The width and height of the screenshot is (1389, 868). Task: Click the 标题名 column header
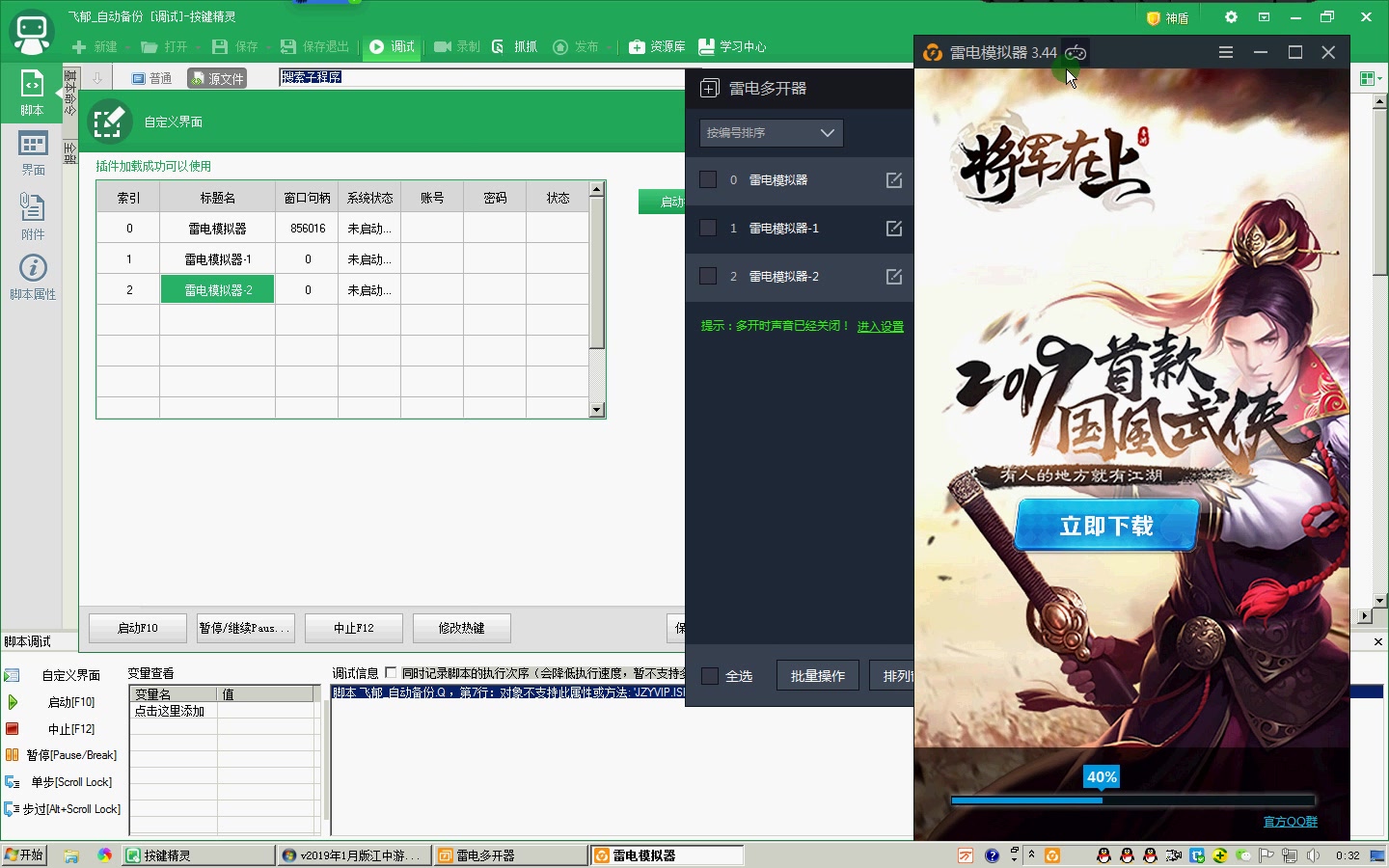(x=218, y=198)
